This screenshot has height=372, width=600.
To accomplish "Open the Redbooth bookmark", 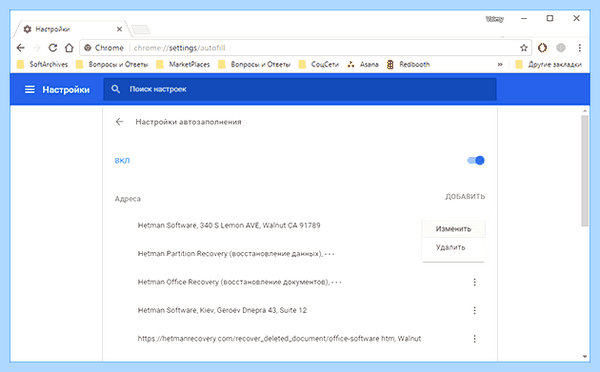I will (408, 64).
